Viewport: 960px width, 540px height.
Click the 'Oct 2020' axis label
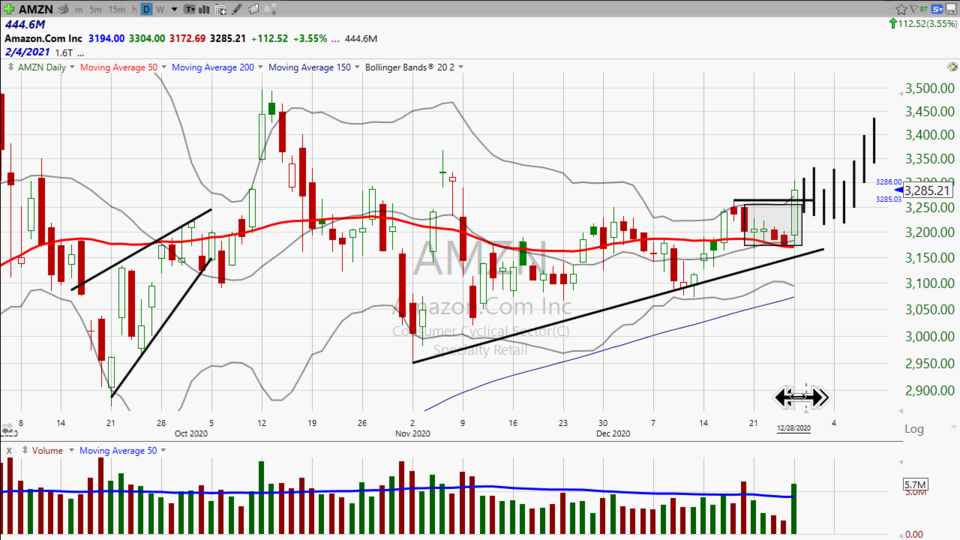[x=191, y=433]
